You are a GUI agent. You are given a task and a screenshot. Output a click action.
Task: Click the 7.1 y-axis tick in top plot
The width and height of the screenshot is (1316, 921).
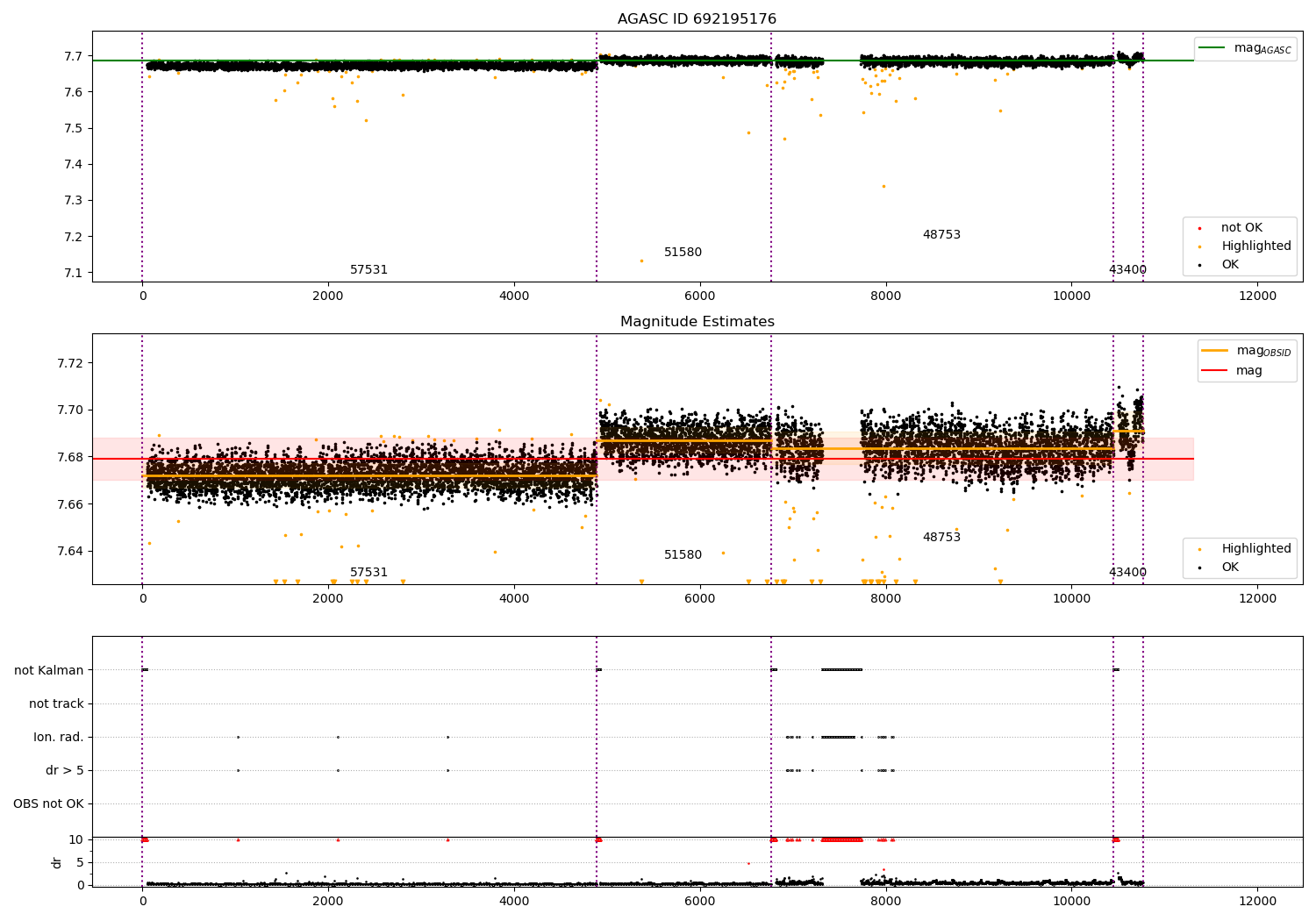tap(74, 273)
